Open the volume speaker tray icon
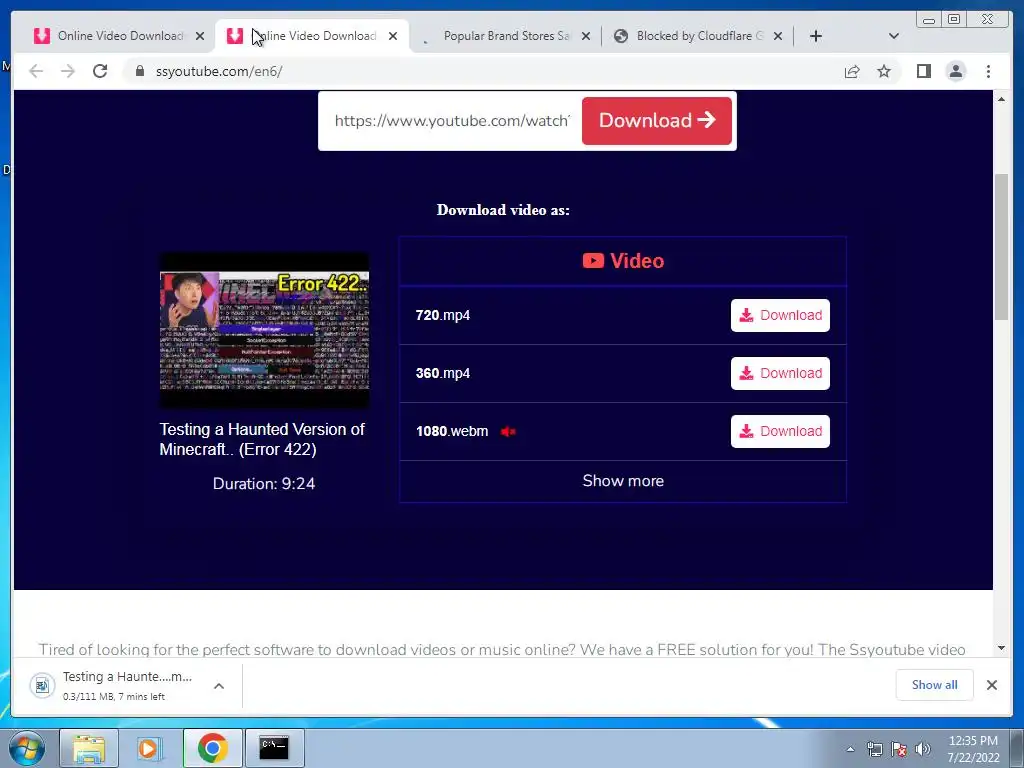 tap(923, 749)
